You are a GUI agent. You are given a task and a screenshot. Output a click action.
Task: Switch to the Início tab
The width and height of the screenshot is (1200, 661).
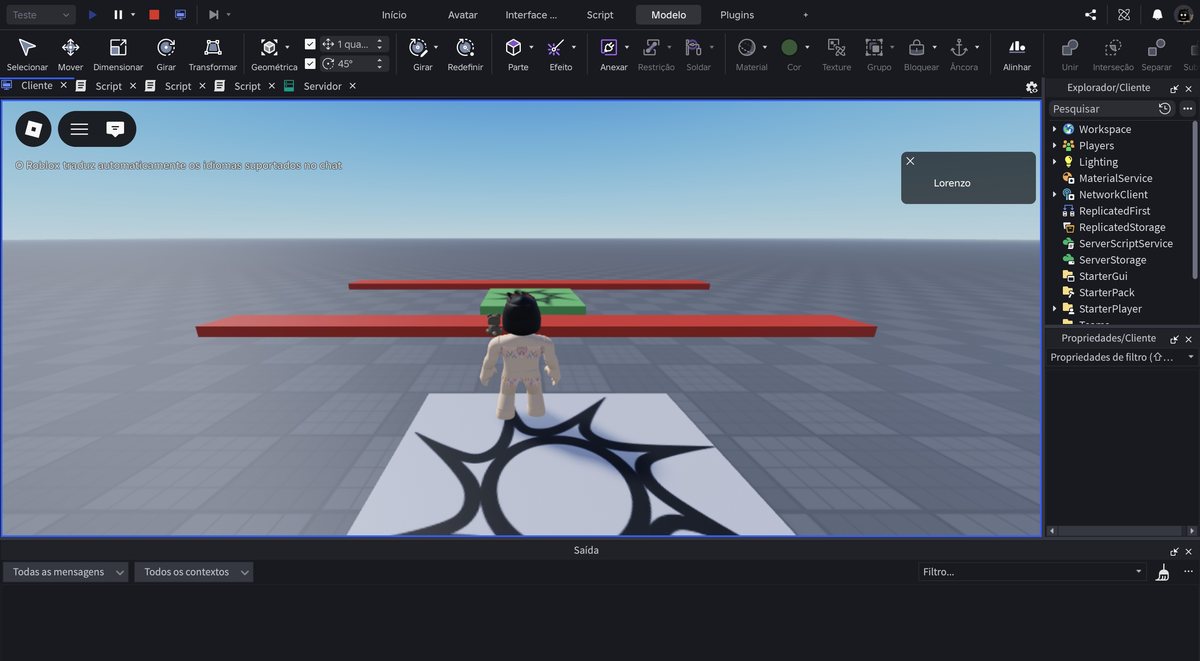[394, 15]
